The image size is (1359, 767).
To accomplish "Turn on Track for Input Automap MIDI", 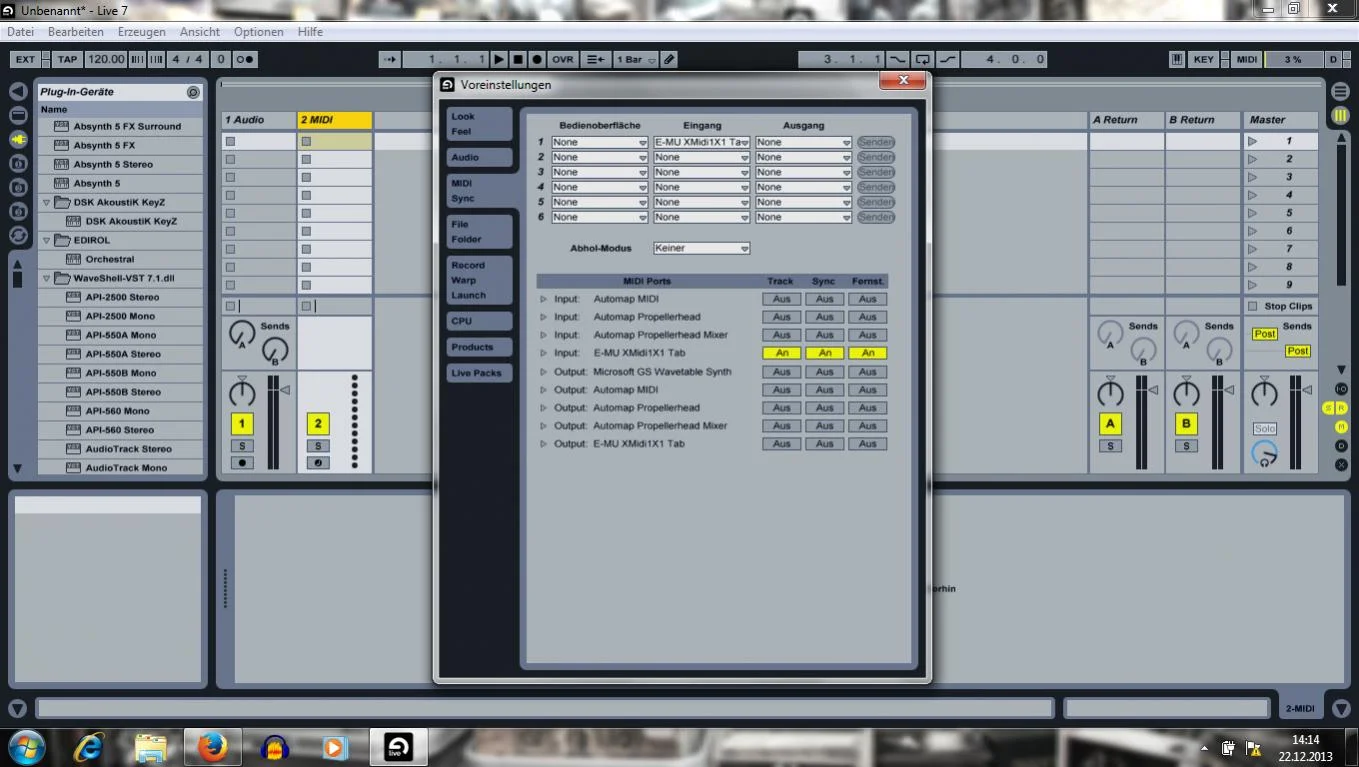I will coord(782,299).
